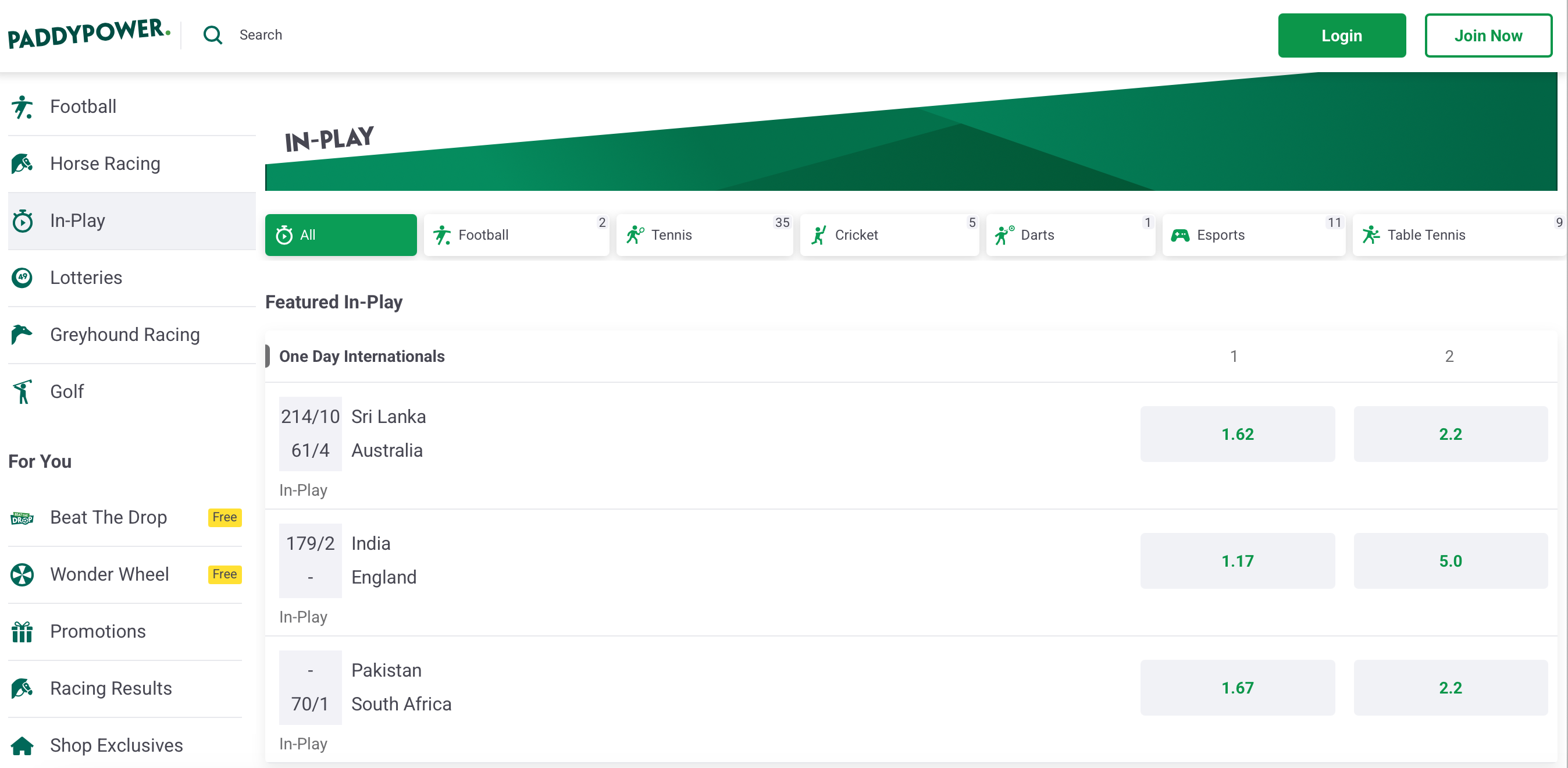The image size is (1568, 768).
Task: Click the stopwatch icon on All tab
Action: (284, 235)
